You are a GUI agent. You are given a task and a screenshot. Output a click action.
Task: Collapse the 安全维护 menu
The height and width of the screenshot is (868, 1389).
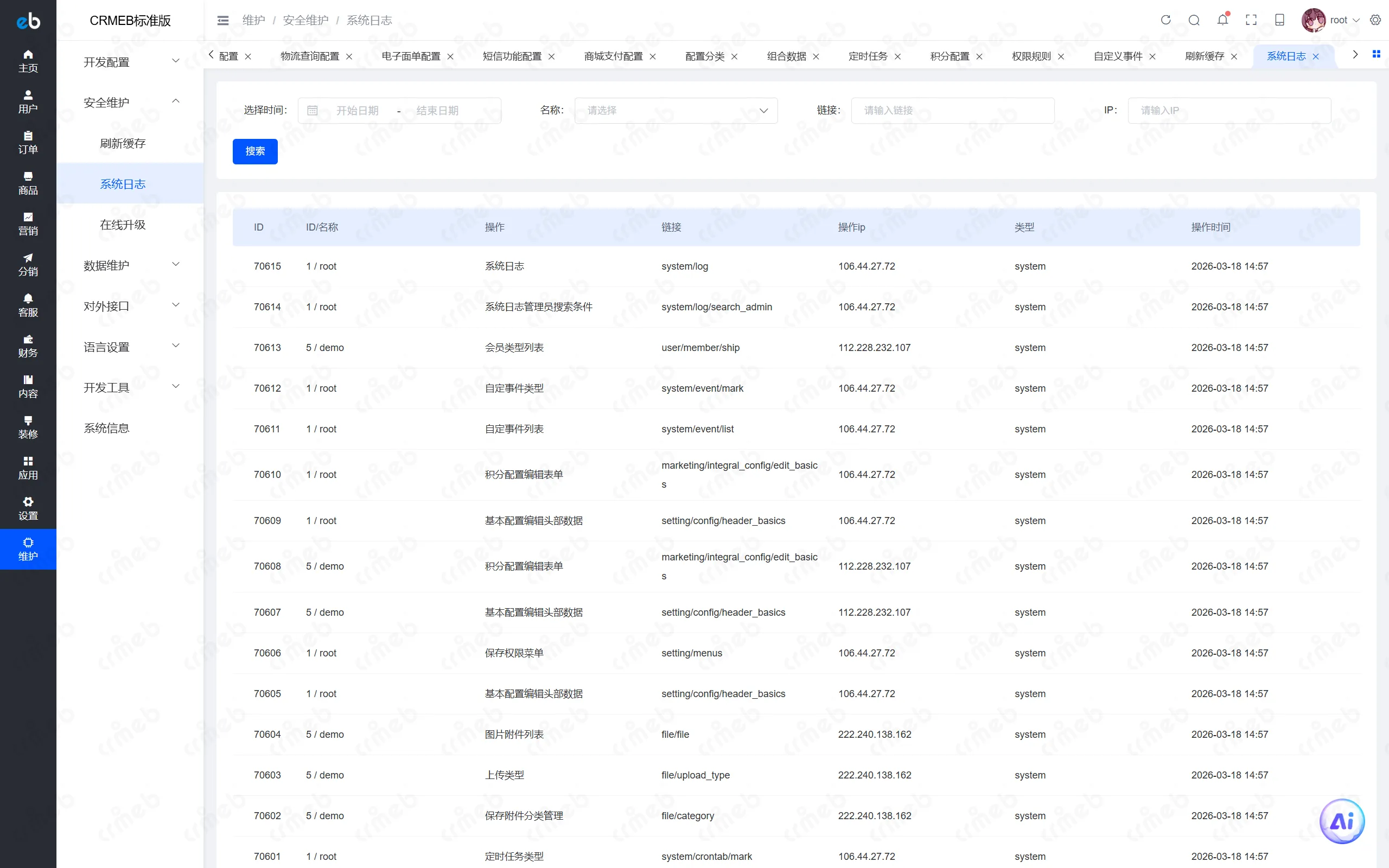coord(130,102)
